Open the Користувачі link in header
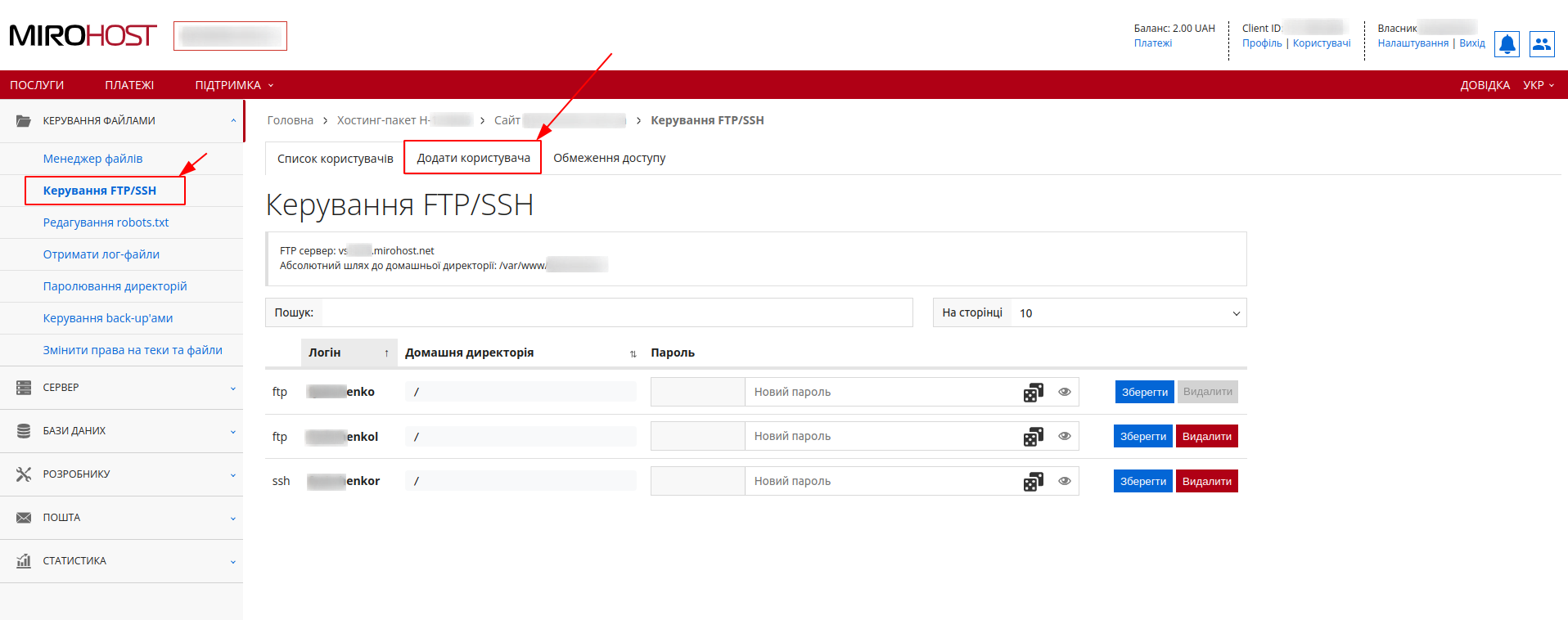This screenshot has height=620, width=1568. click(x=1322, y=43)
